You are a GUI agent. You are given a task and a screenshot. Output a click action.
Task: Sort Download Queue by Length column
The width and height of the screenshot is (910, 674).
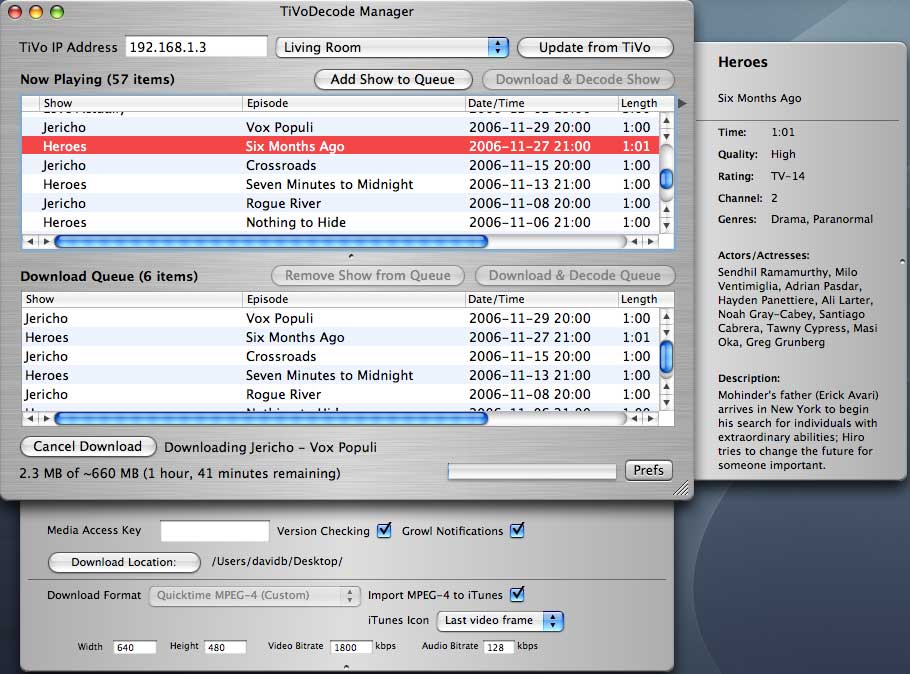pyautogui.click(x=638, y=299)
